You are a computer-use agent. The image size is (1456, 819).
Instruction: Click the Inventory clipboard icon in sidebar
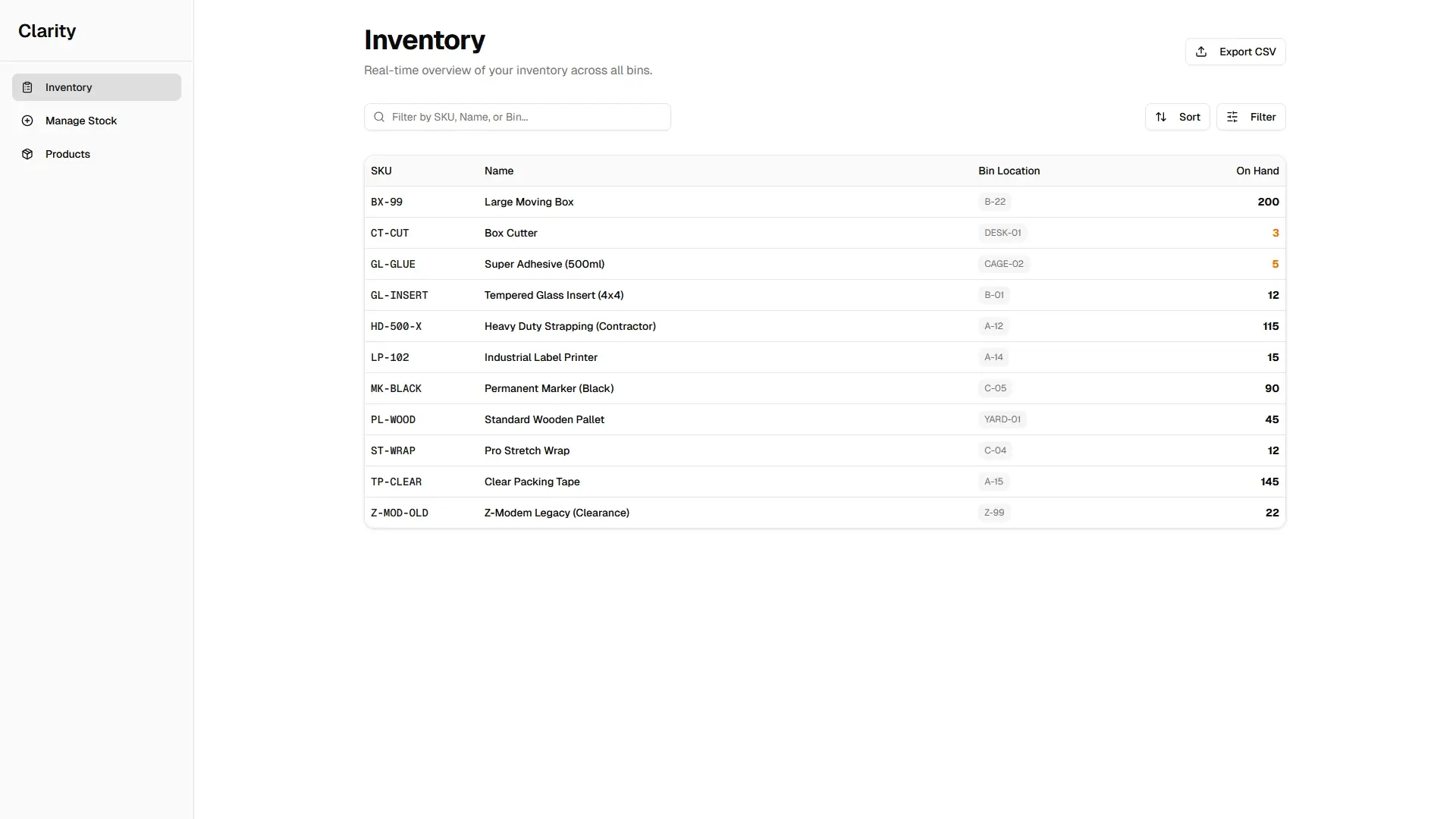pos(27,87)
